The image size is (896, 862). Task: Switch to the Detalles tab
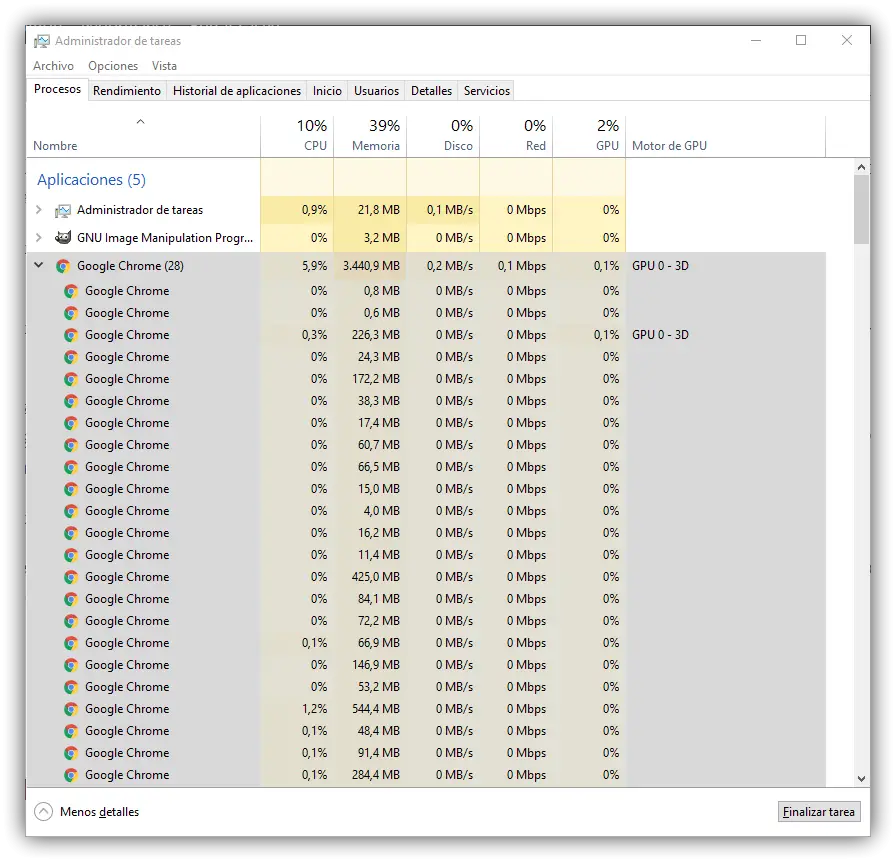pos(431,91)
